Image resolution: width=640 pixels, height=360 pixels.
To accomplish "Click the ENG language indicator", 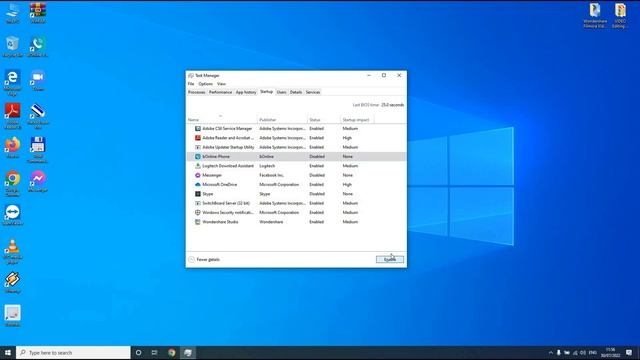I will pyautogui.click(x=593, y=353).
